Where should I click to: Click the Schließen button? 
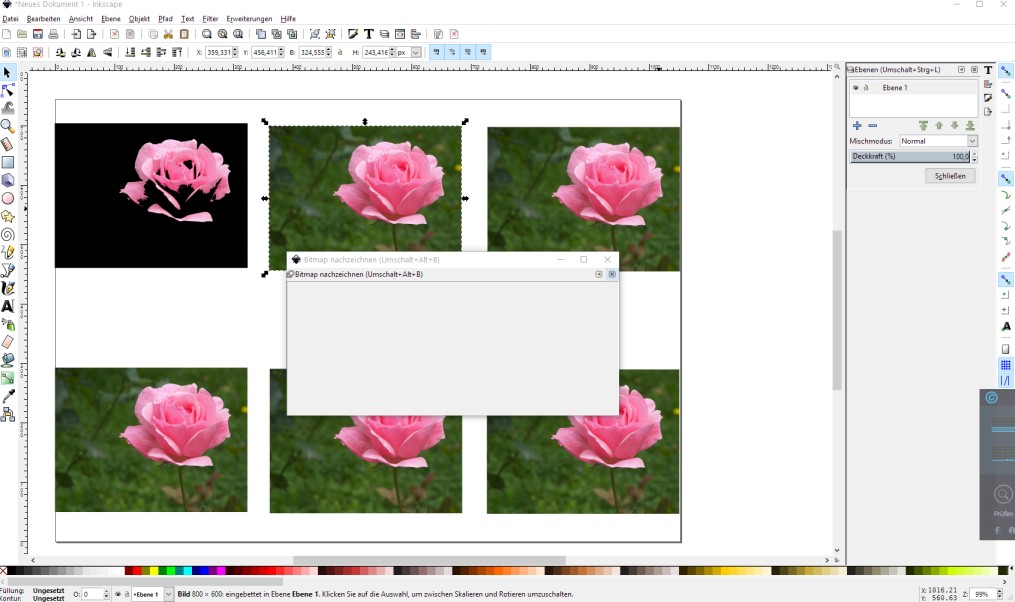pyautogui.click(x=949, y=176)
